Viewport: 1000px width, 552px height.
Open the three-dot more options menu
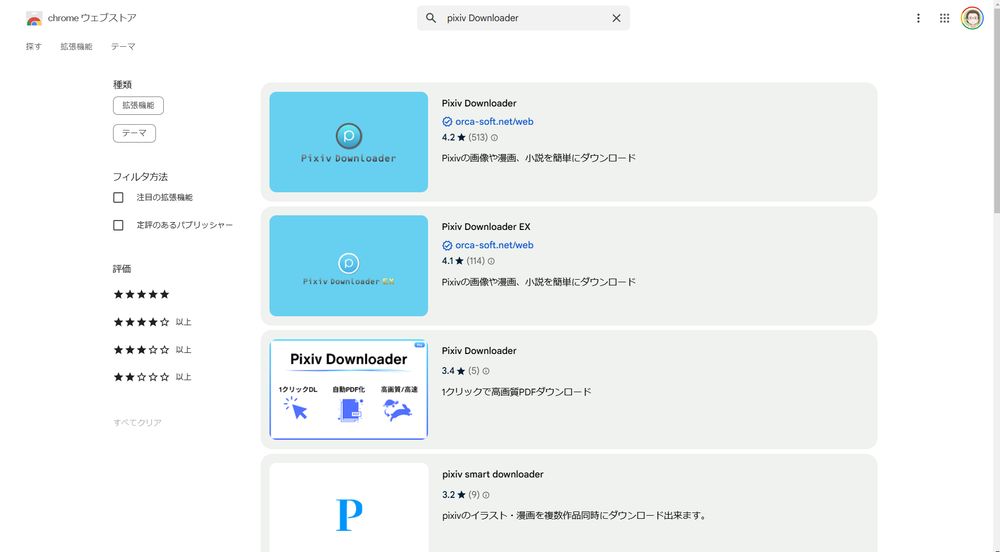pos(918,18)
